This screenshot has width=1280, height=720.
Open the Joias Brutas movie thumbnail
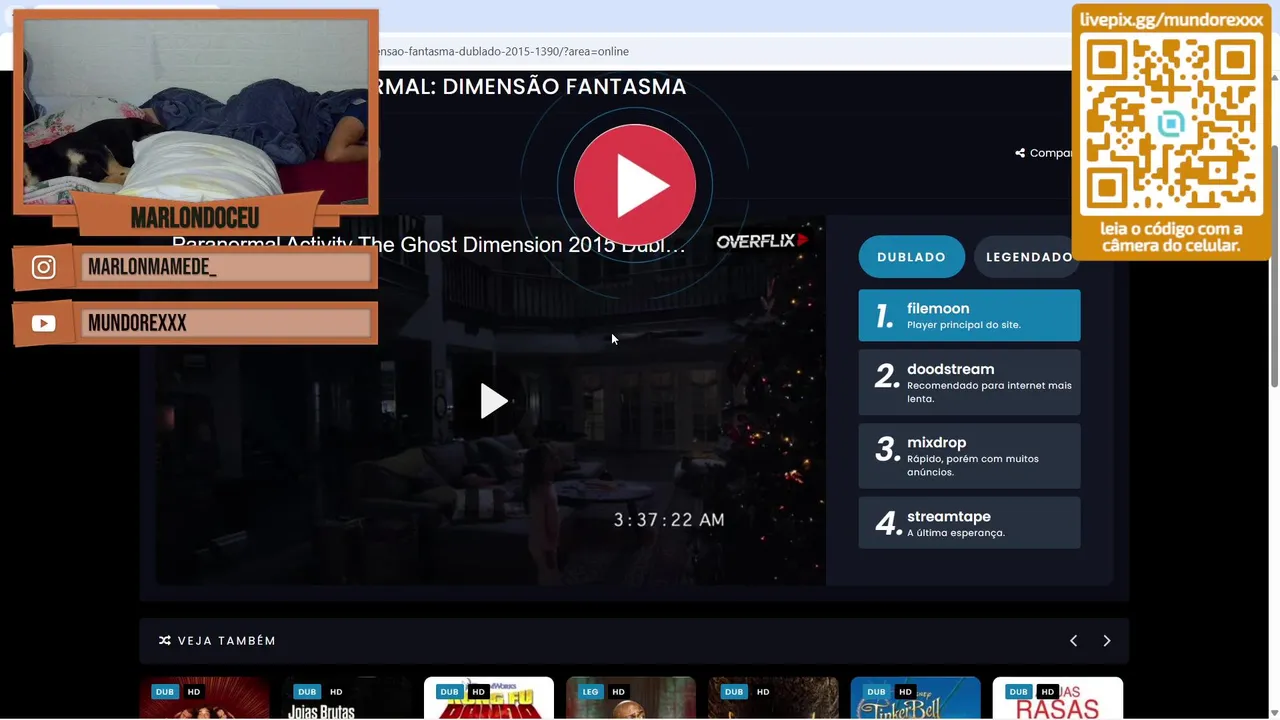347,698
